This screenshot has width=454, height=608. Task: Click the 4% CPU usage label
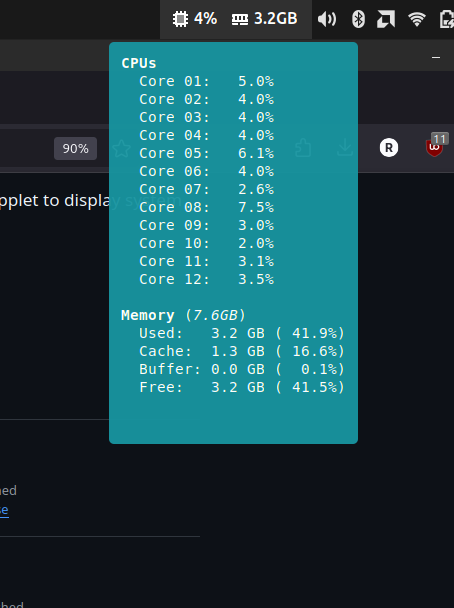coord(205,19)
